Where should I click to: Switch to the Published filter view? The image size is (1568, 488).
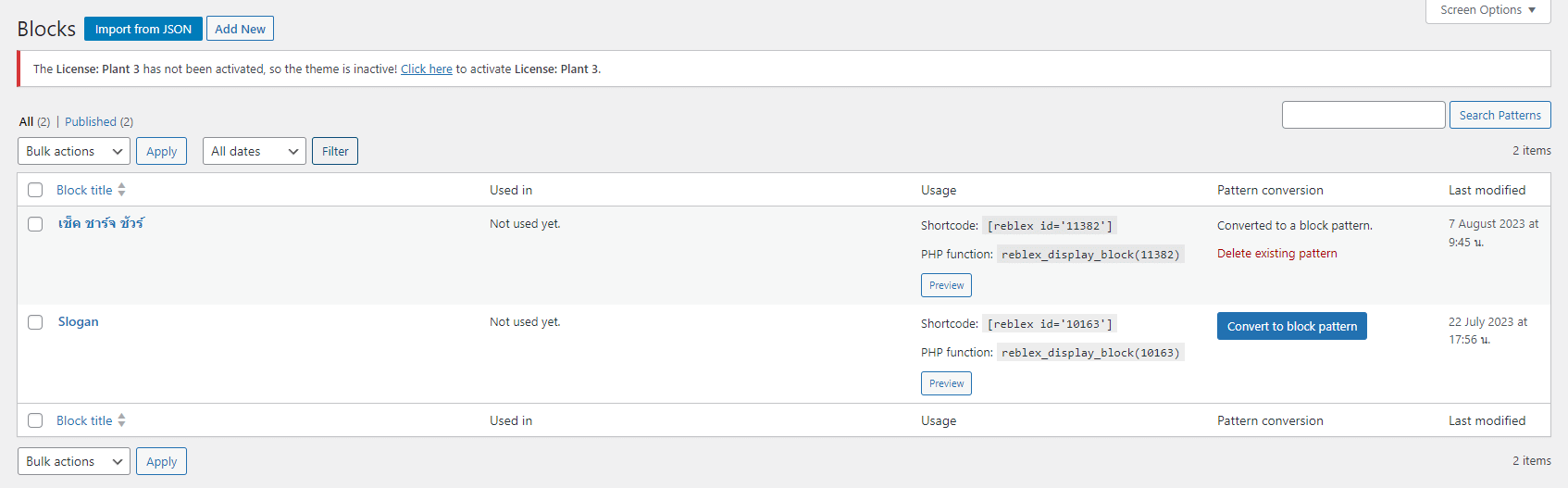click(x=91, y=121)
